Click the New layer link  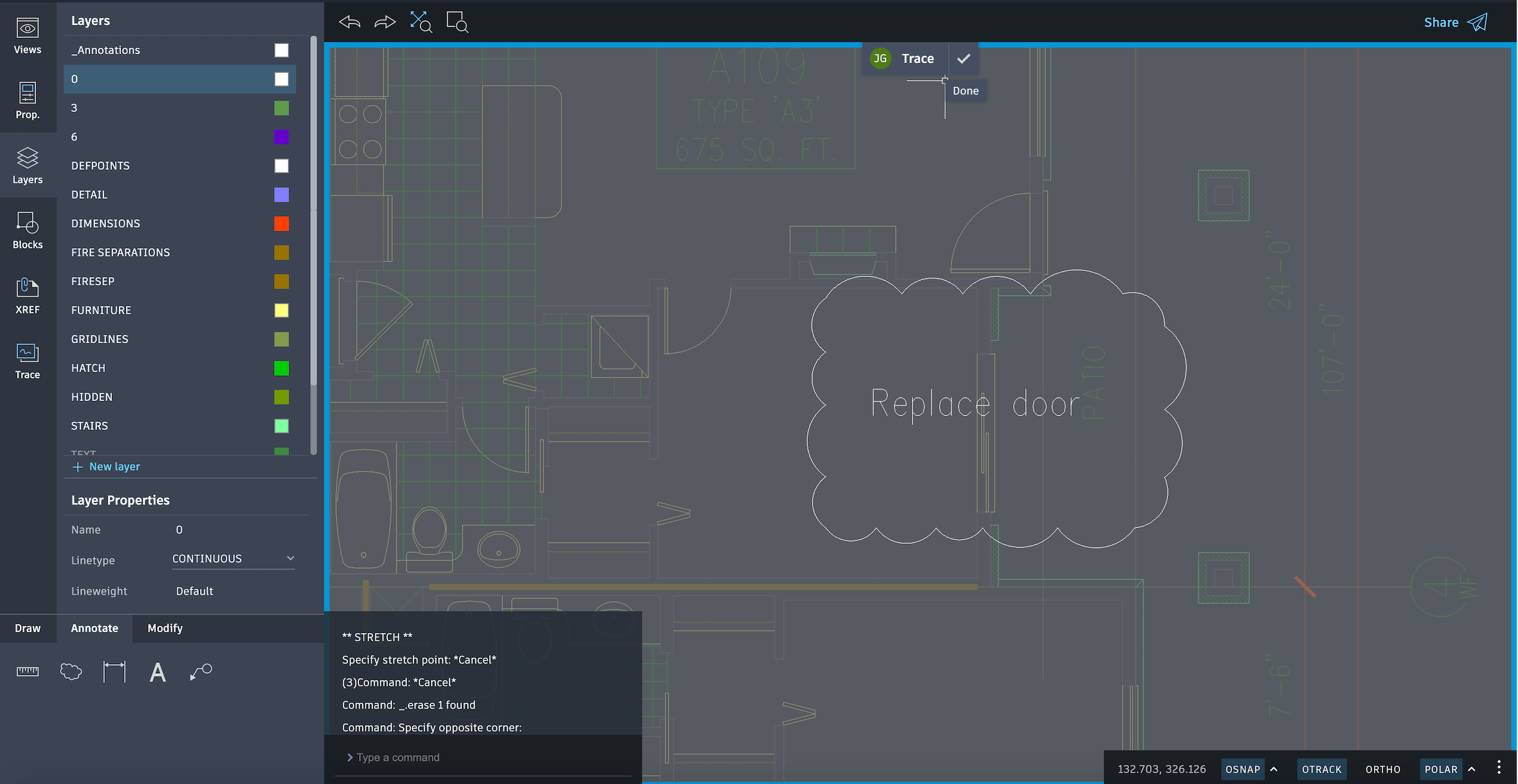(x=106, y=467)
